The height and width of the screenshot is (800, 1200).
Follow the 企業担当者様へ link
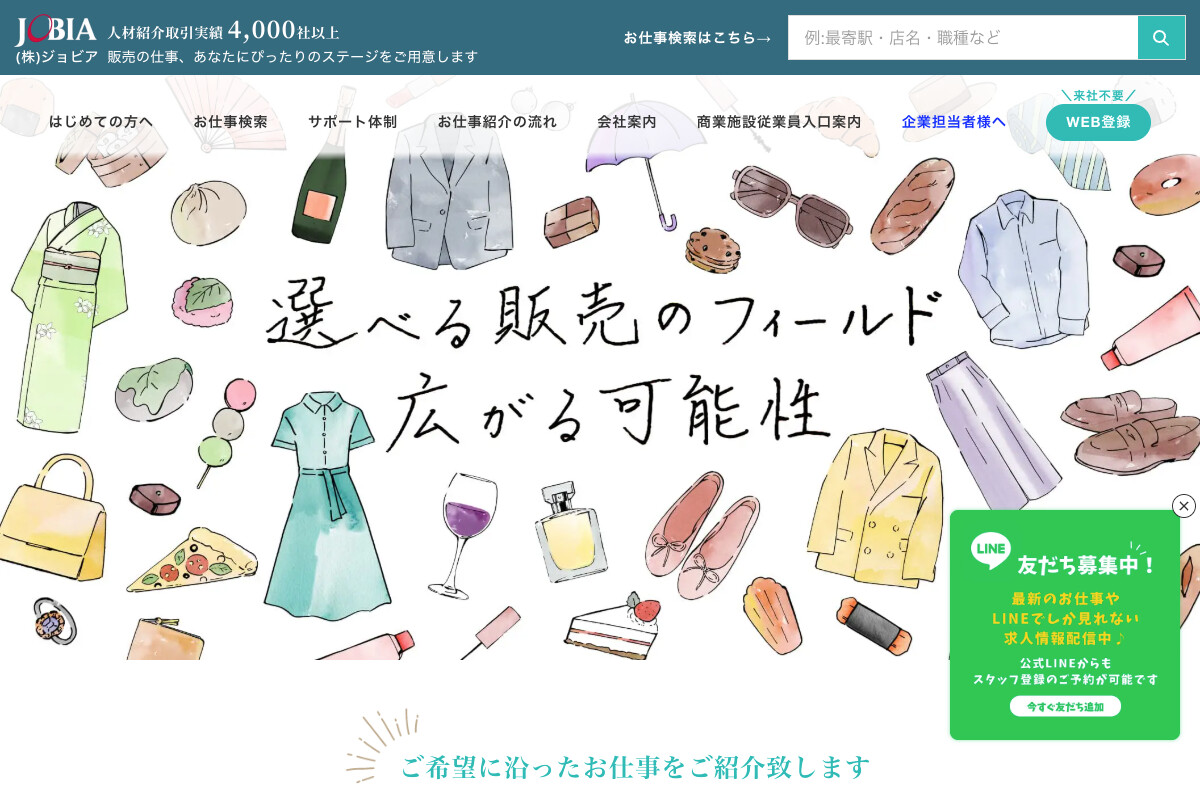(x=954, y=122)
